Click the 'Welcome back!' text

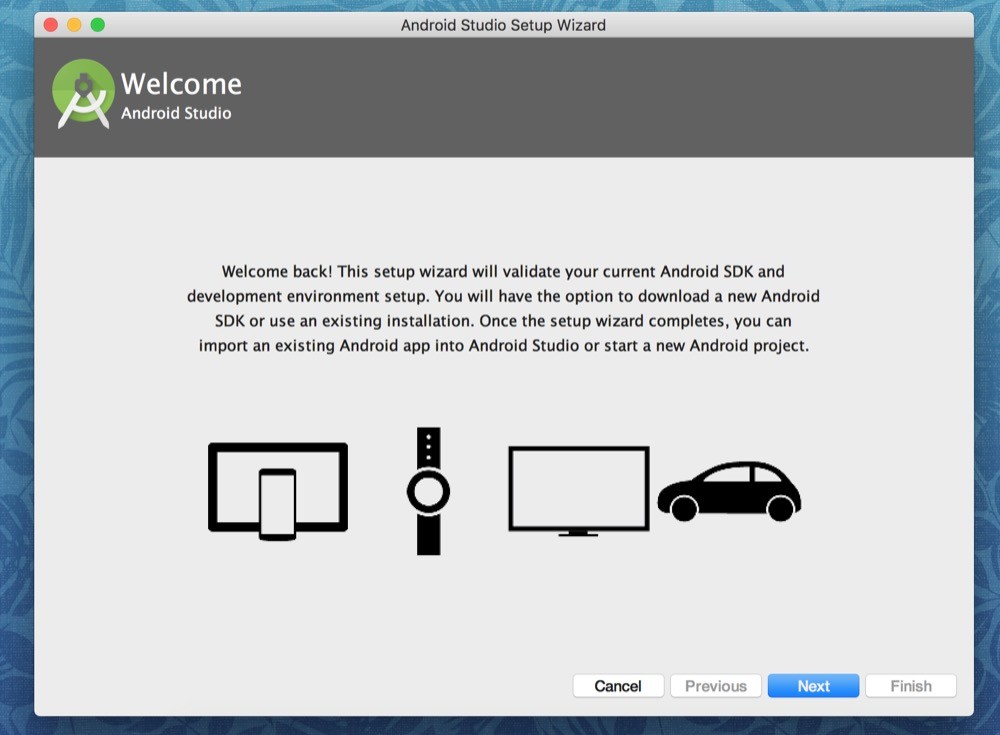pos(278,272)
